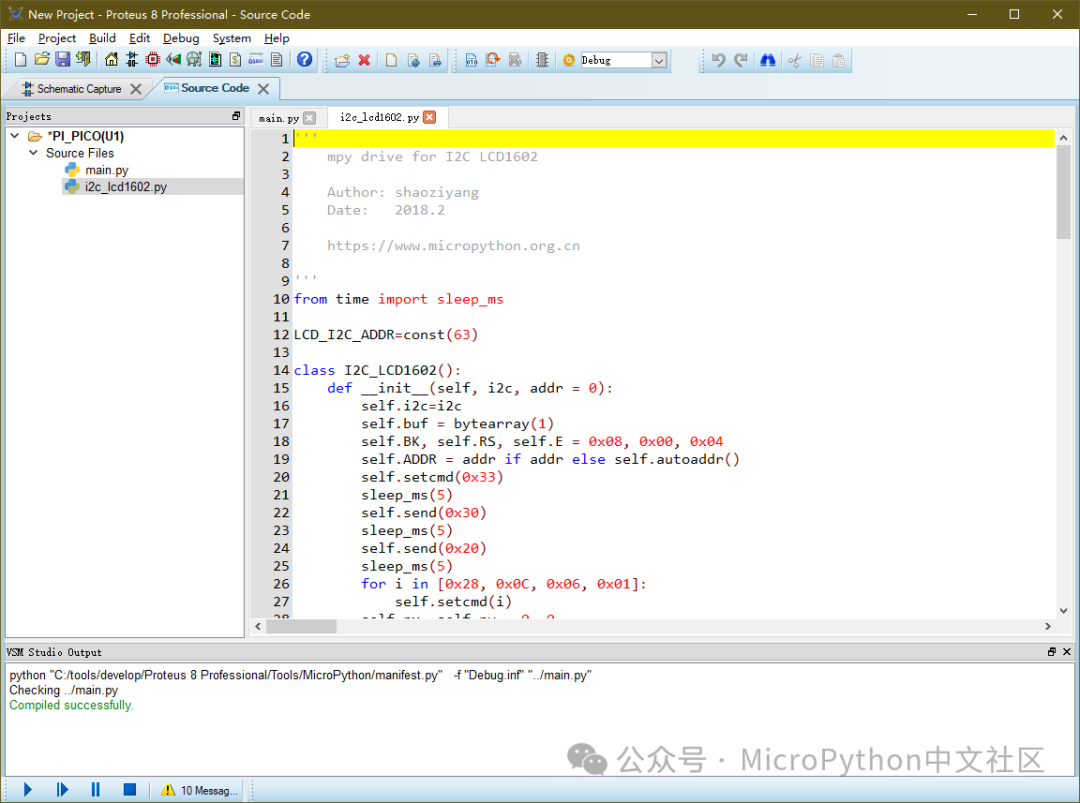Pause the simulation

(96, 789)
